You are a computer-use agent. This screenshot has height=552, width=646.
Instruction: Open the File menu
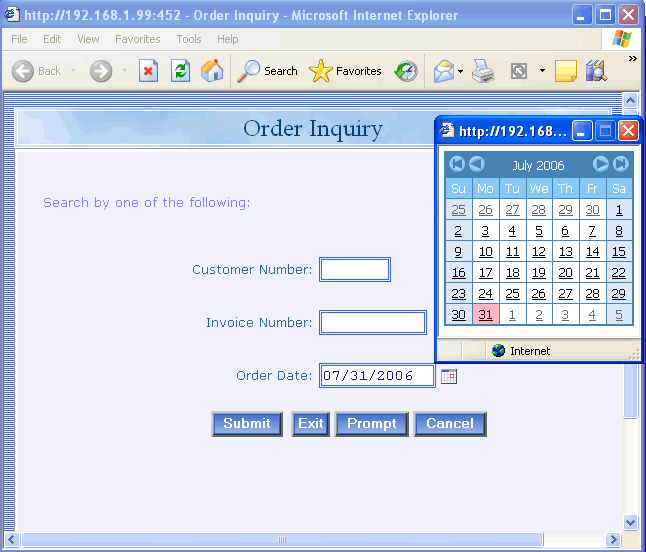[19, 39]
